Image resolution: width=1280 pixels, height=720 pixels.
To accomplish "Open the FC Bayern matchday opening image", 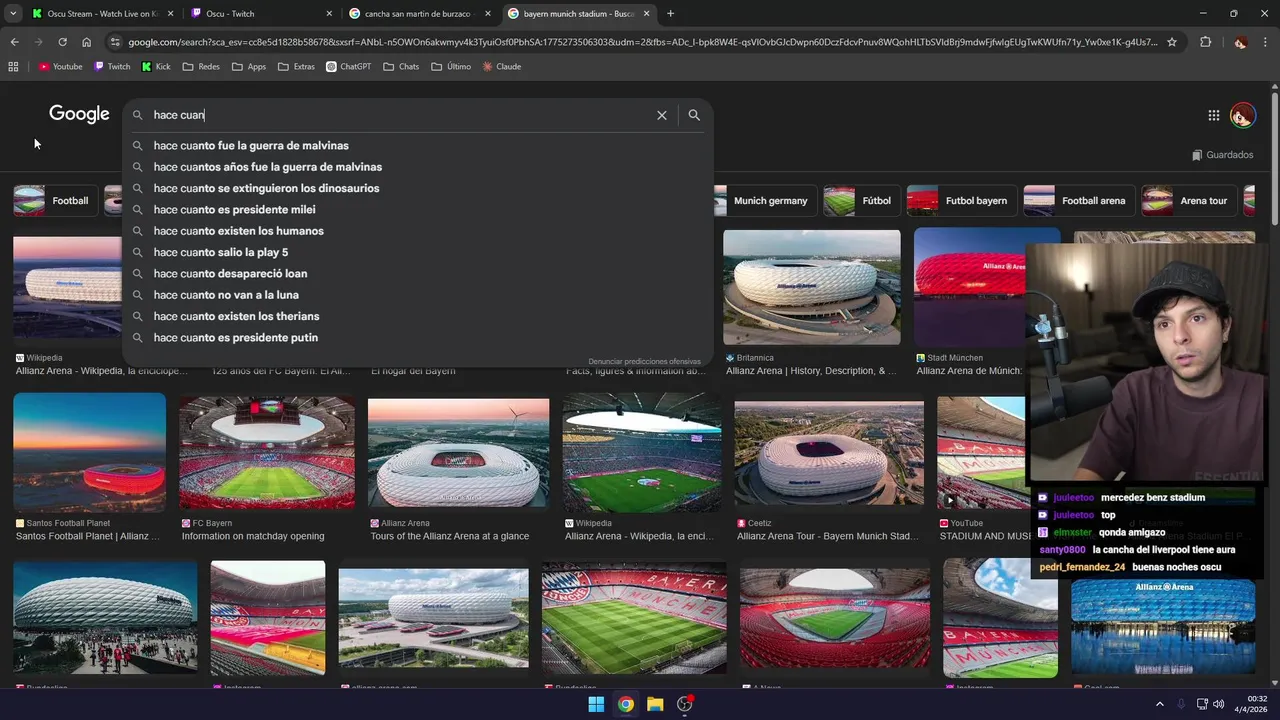I will click(266, 452).
